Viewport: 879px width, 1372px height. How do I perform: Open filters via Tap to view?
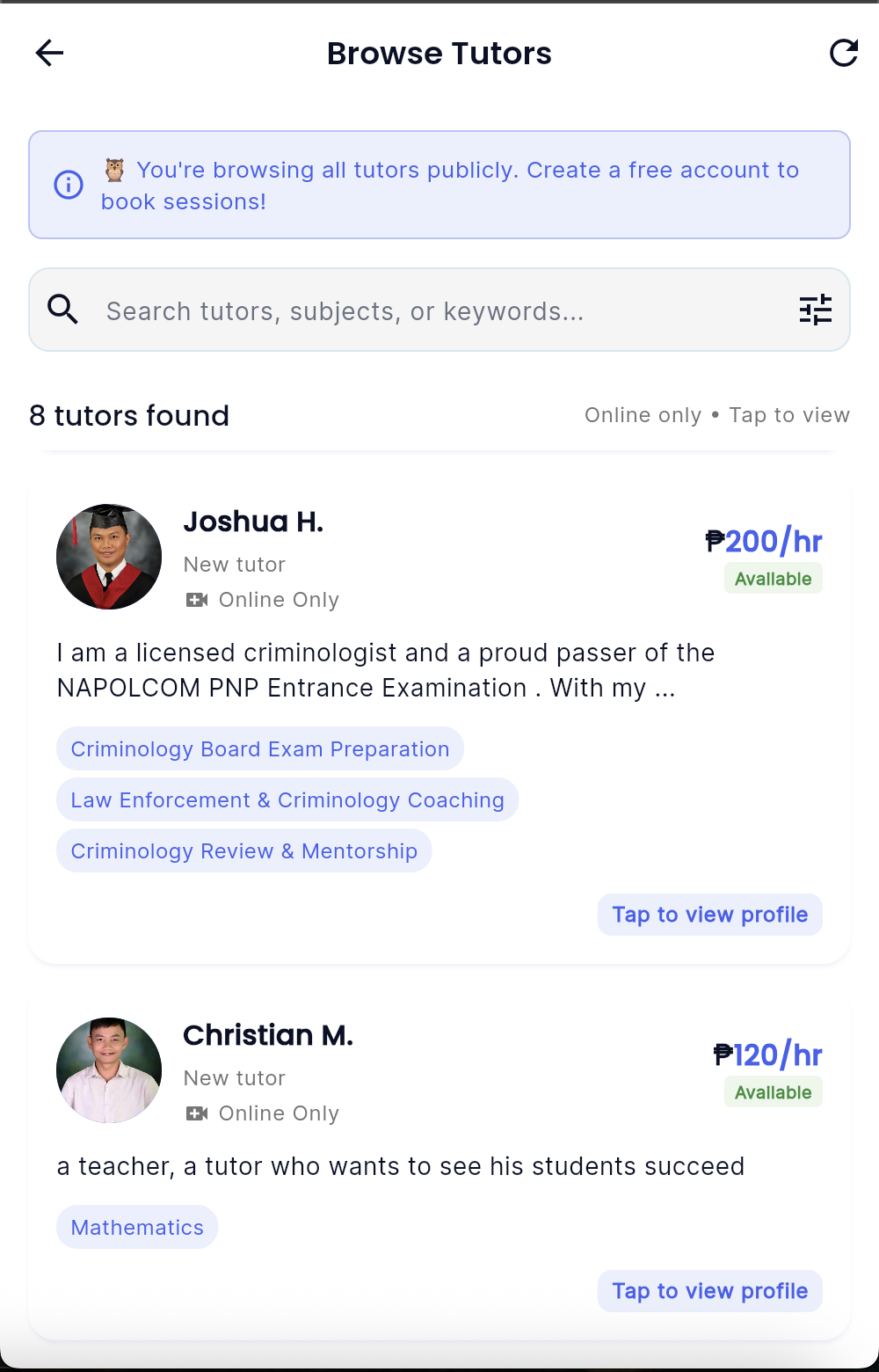click(x=788, y=414)
